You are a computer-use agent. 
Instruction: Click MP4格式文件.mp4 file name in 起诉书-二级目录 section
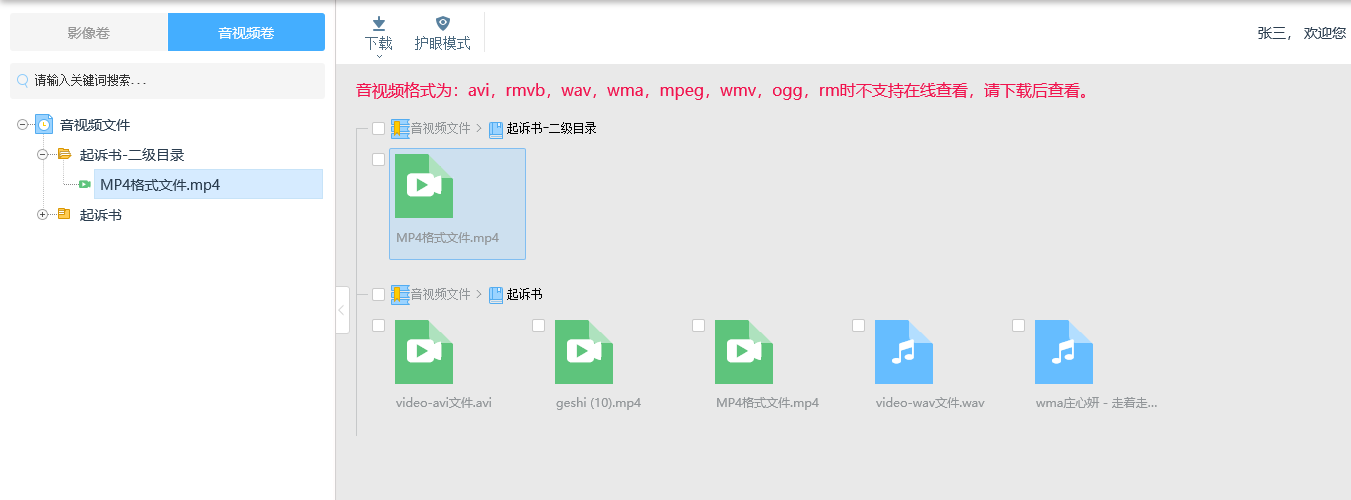tap(447, 237)
